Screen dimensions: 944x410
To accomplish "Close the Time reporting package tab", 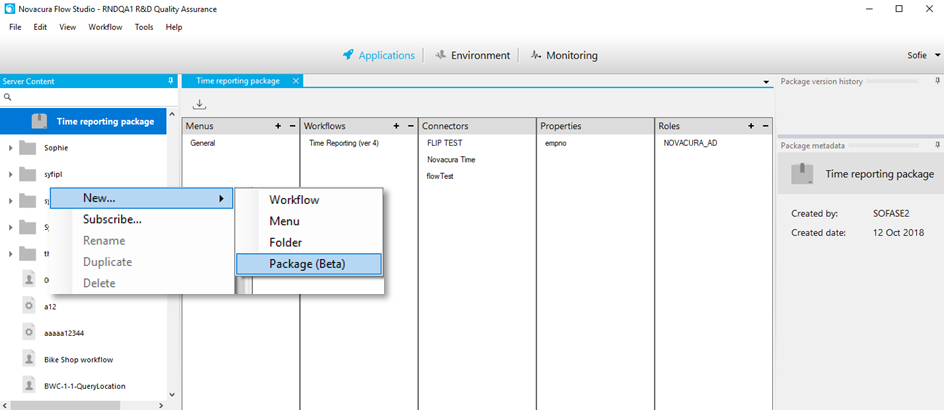I will point(295,81).
